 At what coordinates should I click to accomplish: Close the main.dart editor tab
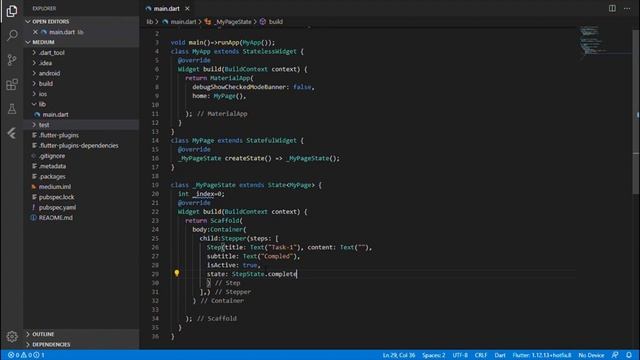point(187,9)
